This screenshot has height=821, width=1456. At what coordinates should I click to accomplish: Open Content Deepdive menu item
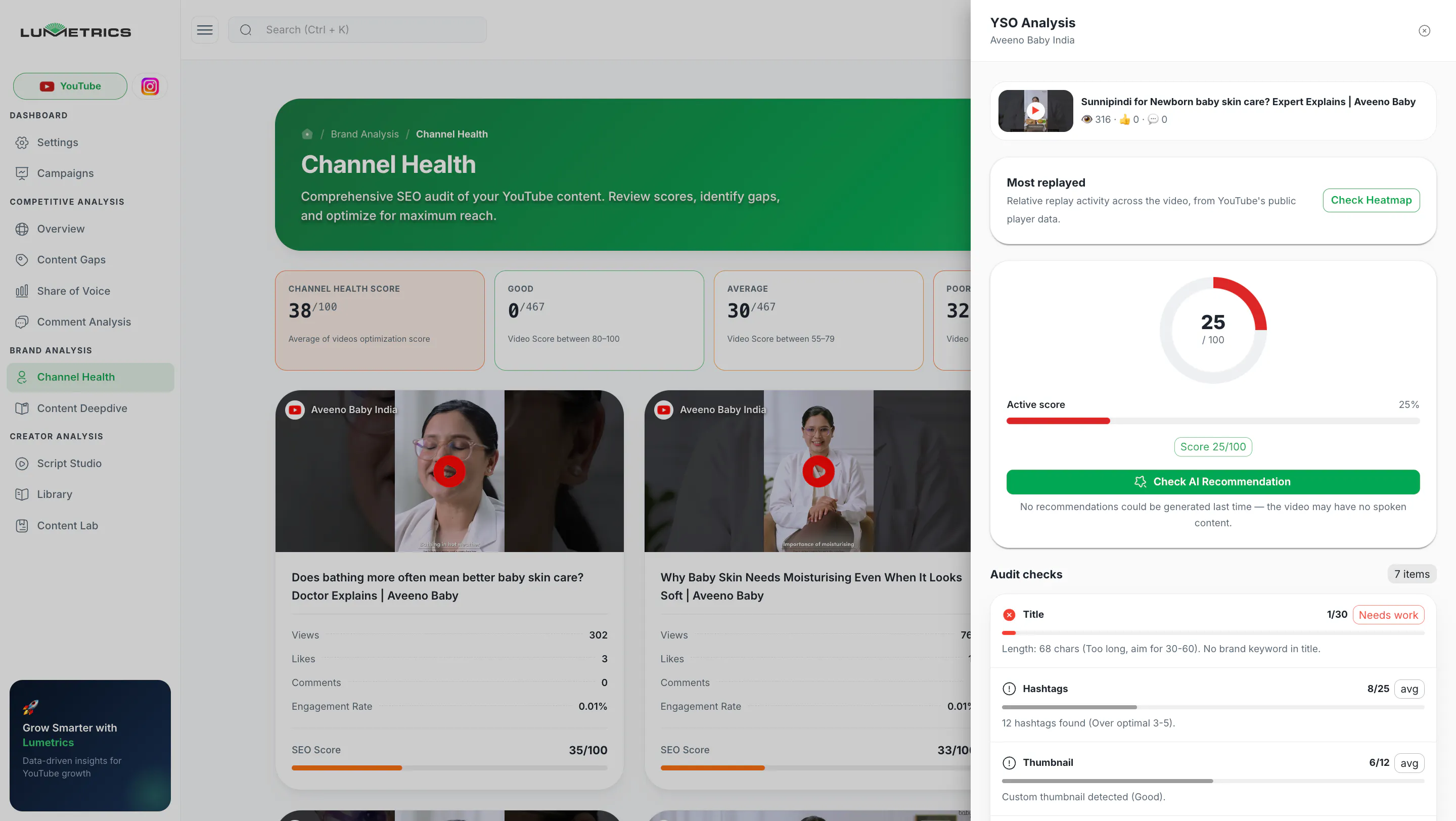click(90, 408)
